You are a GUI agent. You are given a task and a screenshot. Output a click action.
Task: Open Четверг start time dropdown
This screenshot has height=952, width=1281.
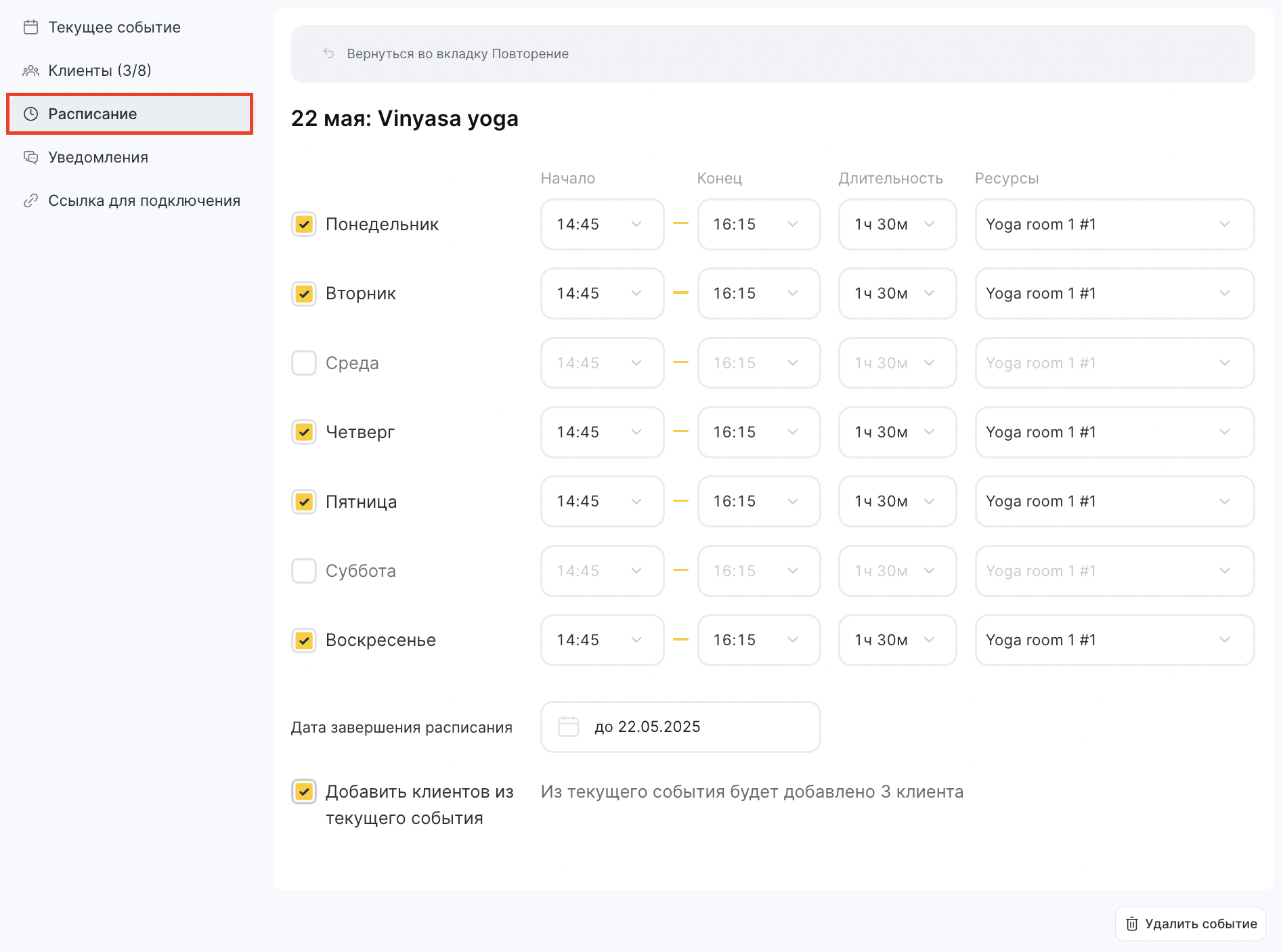pyautogui.click(x=602, y=432)
